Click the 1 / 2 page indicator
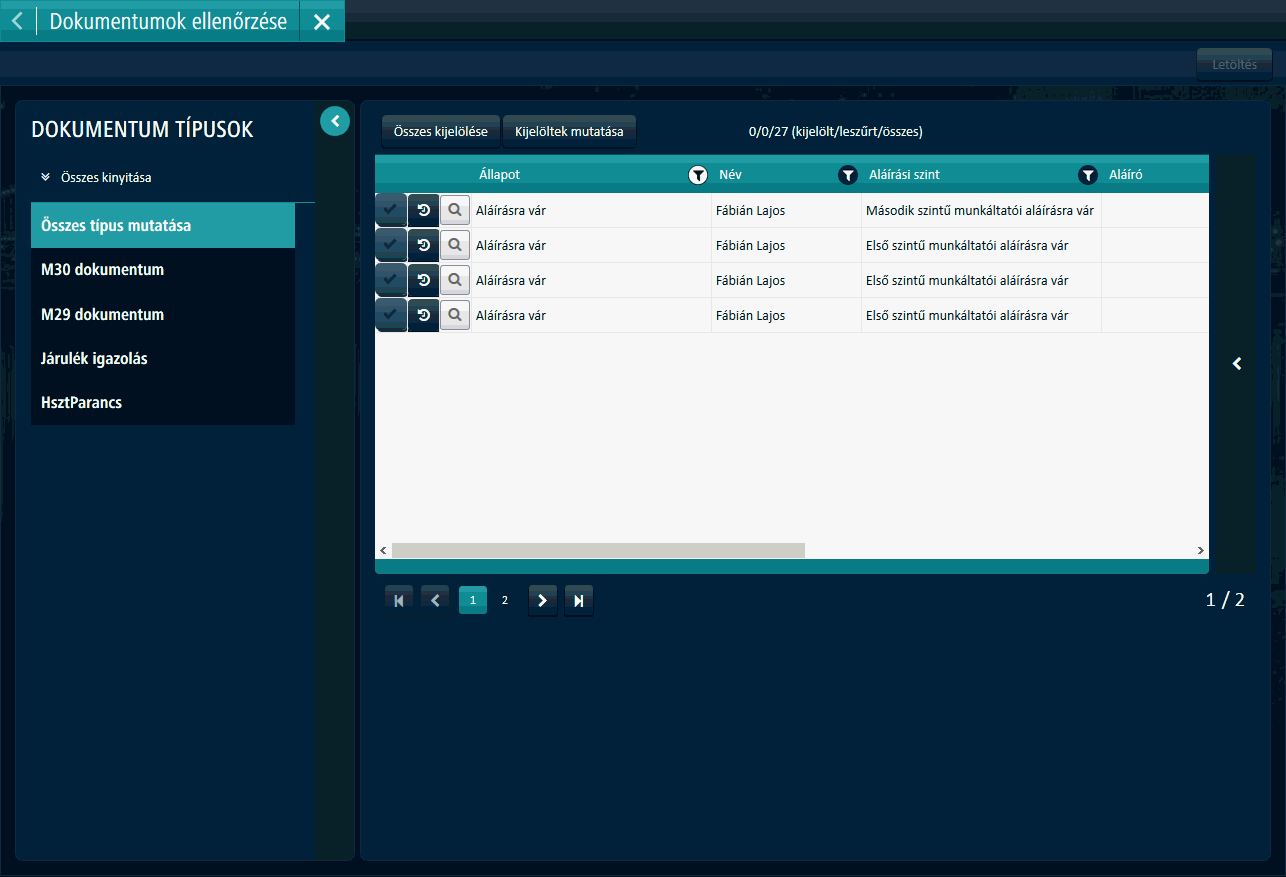Image resolution: width=1286 pixels, height=877 pixels. [x=1225, y=600]
